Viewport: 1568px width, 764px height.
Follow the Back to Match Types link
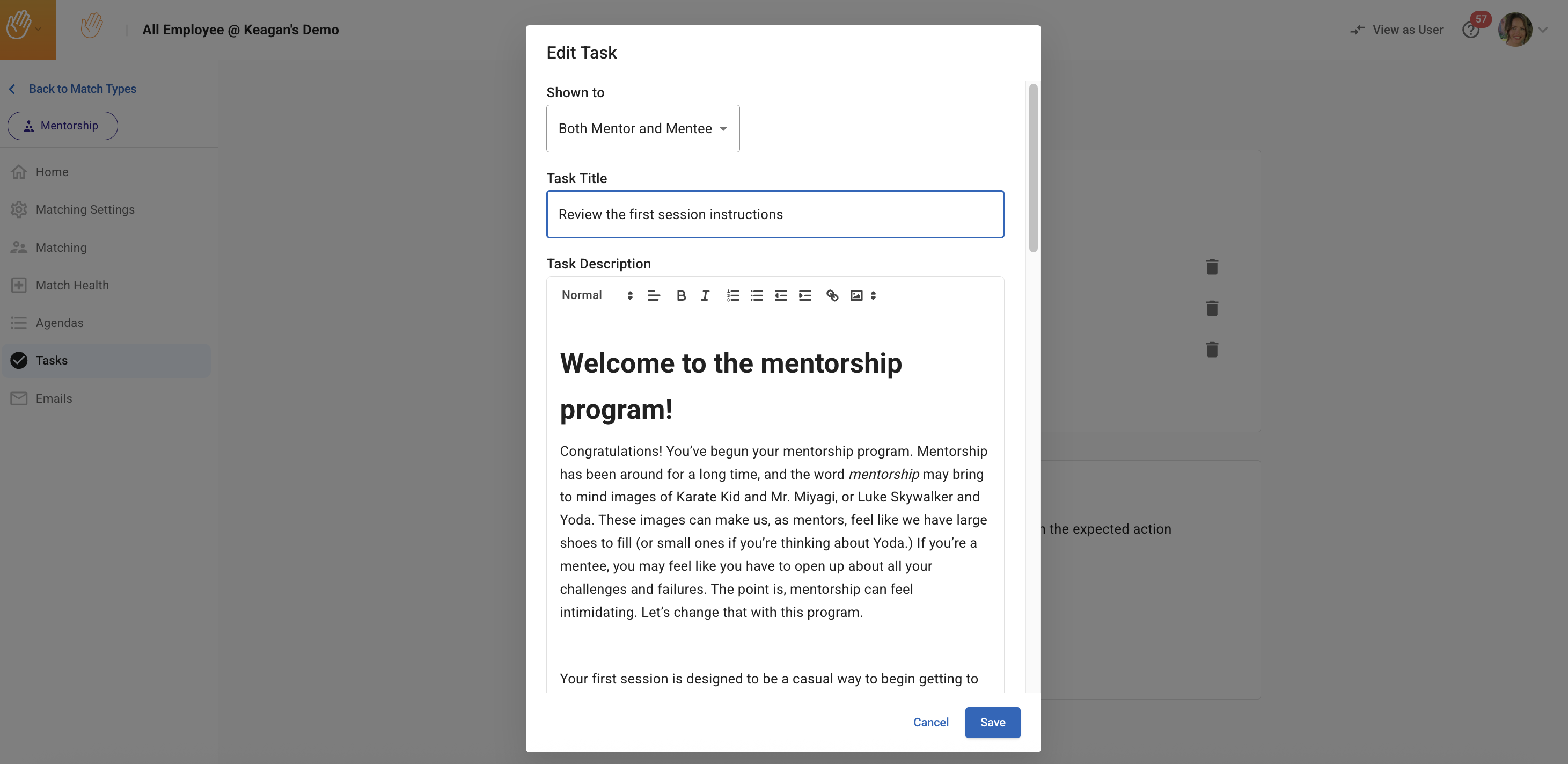click(82, 89)
